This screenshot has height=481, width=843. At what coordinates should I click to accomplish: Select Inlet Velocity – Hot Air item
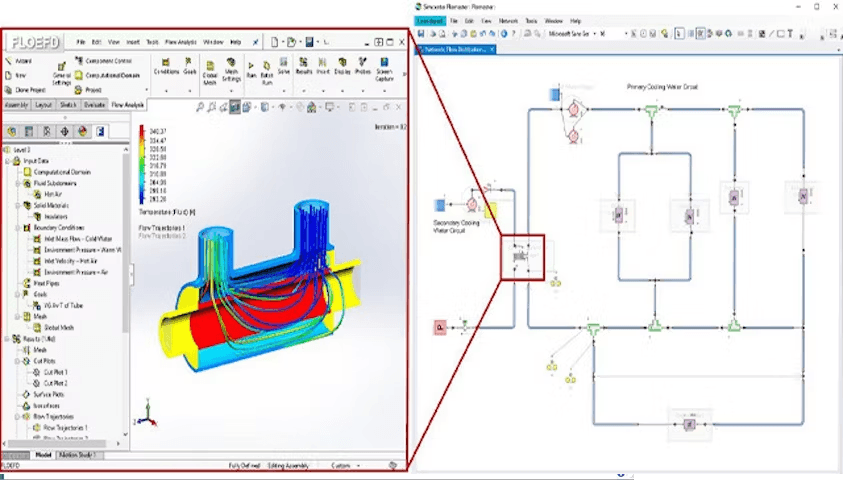pyautogui.click(x=75, y=261)
